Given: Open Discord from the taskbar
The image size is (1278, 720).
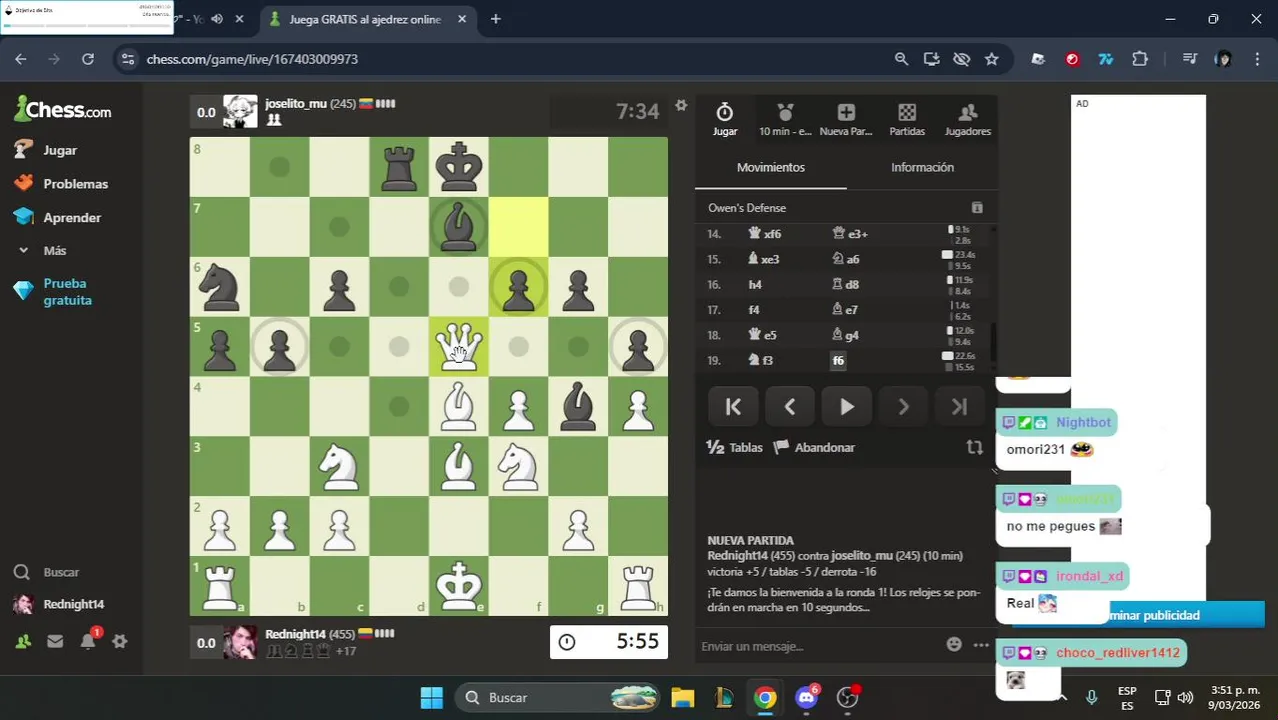Looking at the screenshot, I should (x=807, y=697).
